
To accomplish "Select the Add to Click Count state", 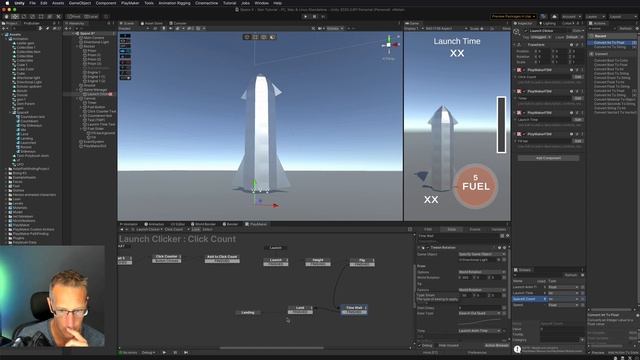I will tap(222, 258).
